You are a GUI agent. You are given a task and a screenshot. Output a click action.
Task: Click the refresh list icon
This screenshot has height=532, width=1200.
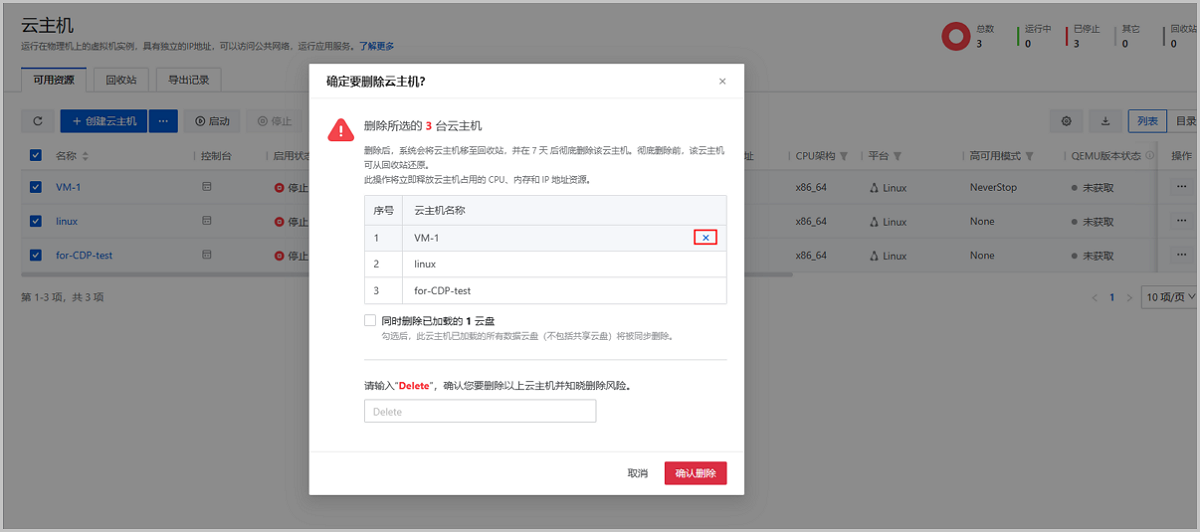[38, 121]
